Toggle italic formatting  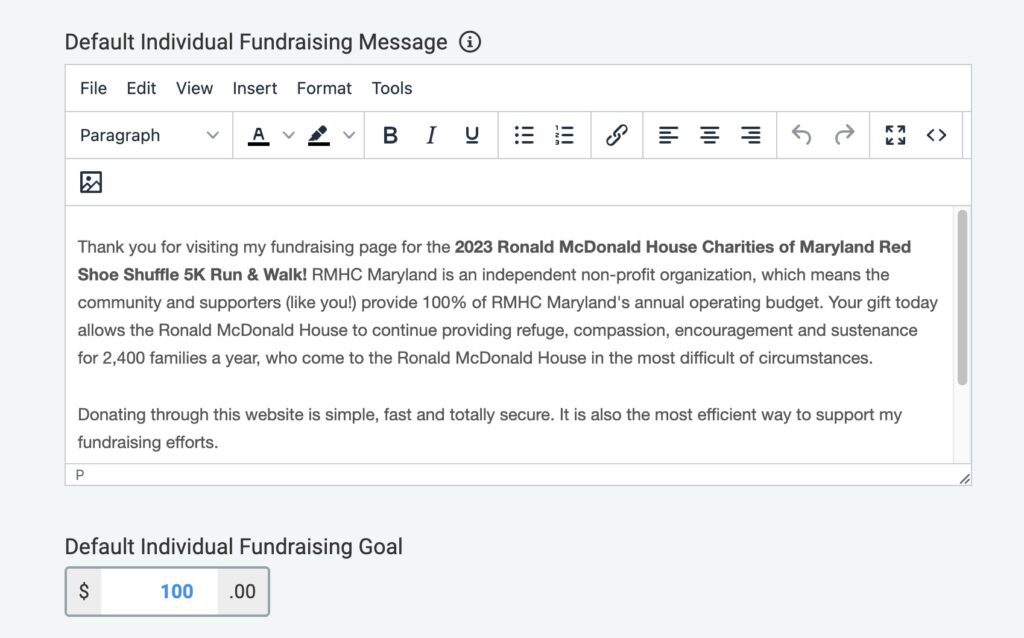click(x=431, y=135)
